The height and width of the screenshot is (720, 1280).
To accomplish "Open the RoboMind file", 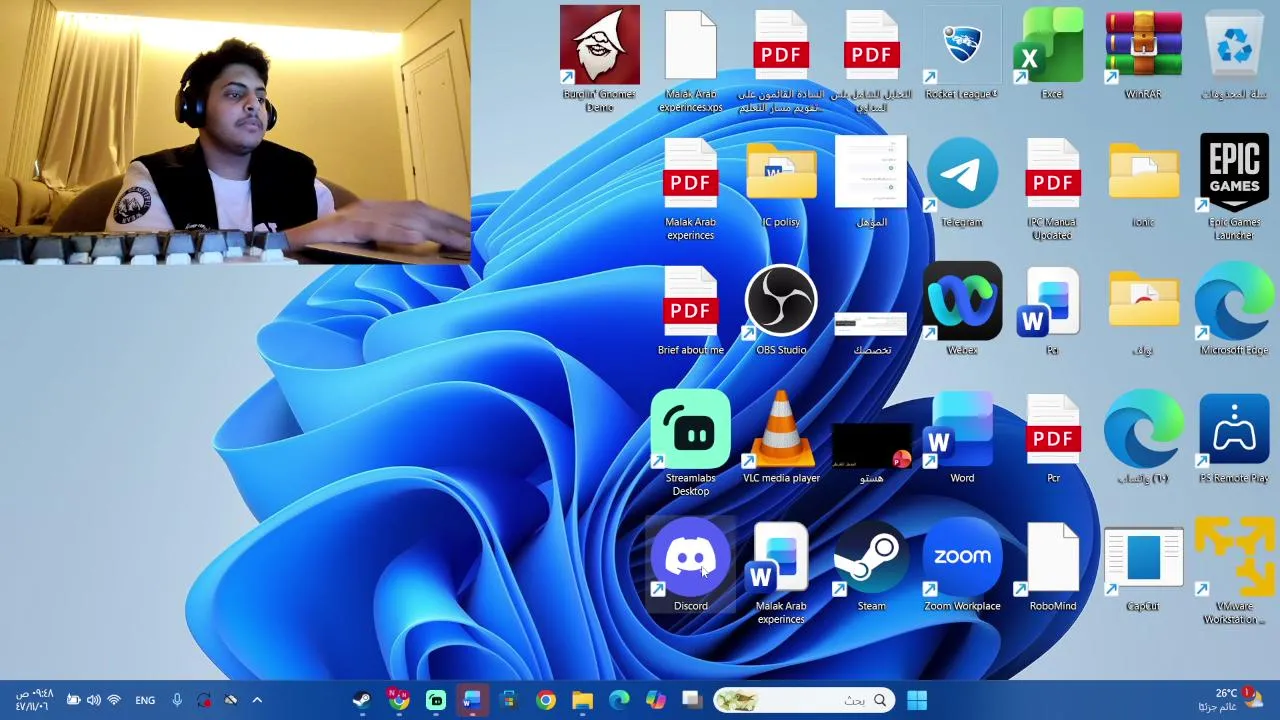I will [1052, 566].
